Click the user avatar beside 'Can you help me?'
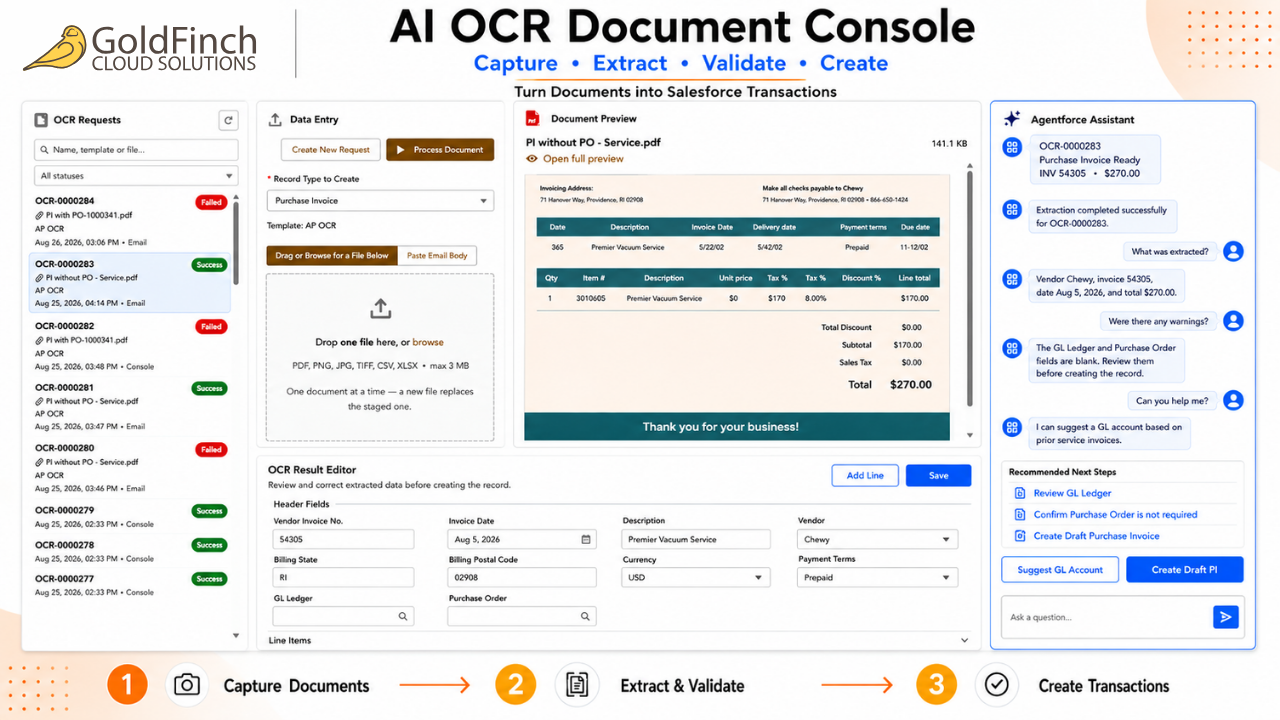 [1234, 400]
